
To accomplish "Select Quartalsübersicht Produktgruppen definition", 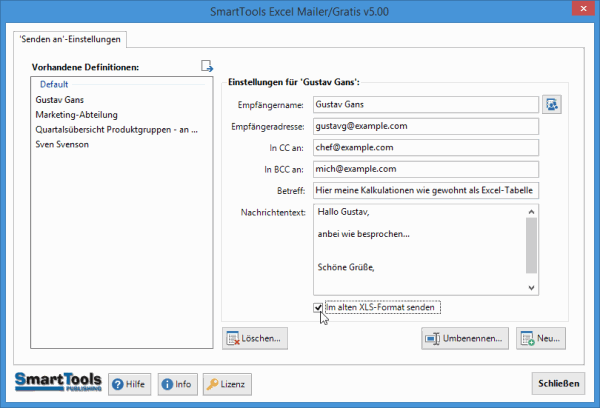I will [x=117, y=130].
